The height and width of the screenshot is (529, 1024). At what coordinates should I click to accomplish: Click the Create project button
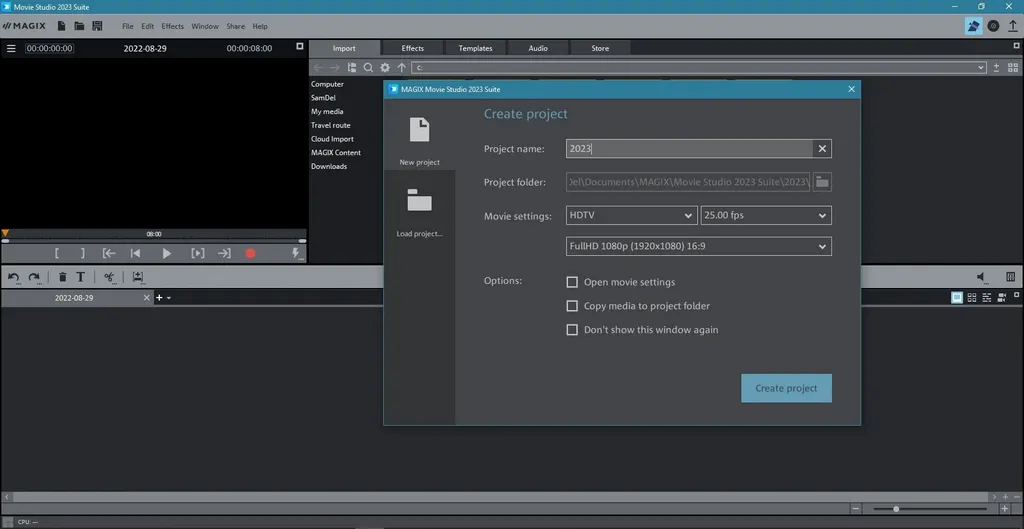point(786,388)
